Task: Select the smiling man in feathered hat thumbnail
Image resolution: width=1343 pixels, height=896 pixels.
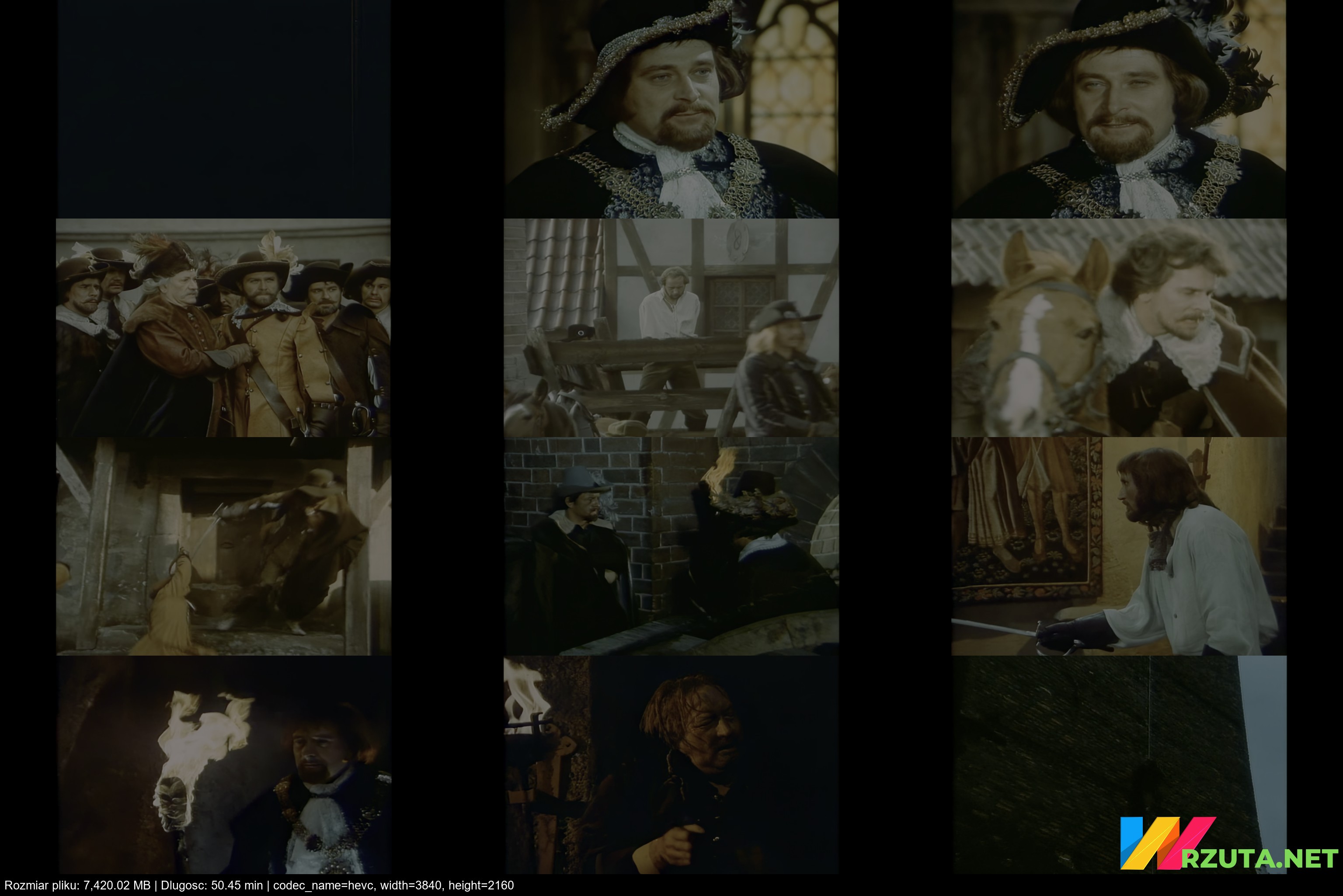Action: tap(1118, 108)
